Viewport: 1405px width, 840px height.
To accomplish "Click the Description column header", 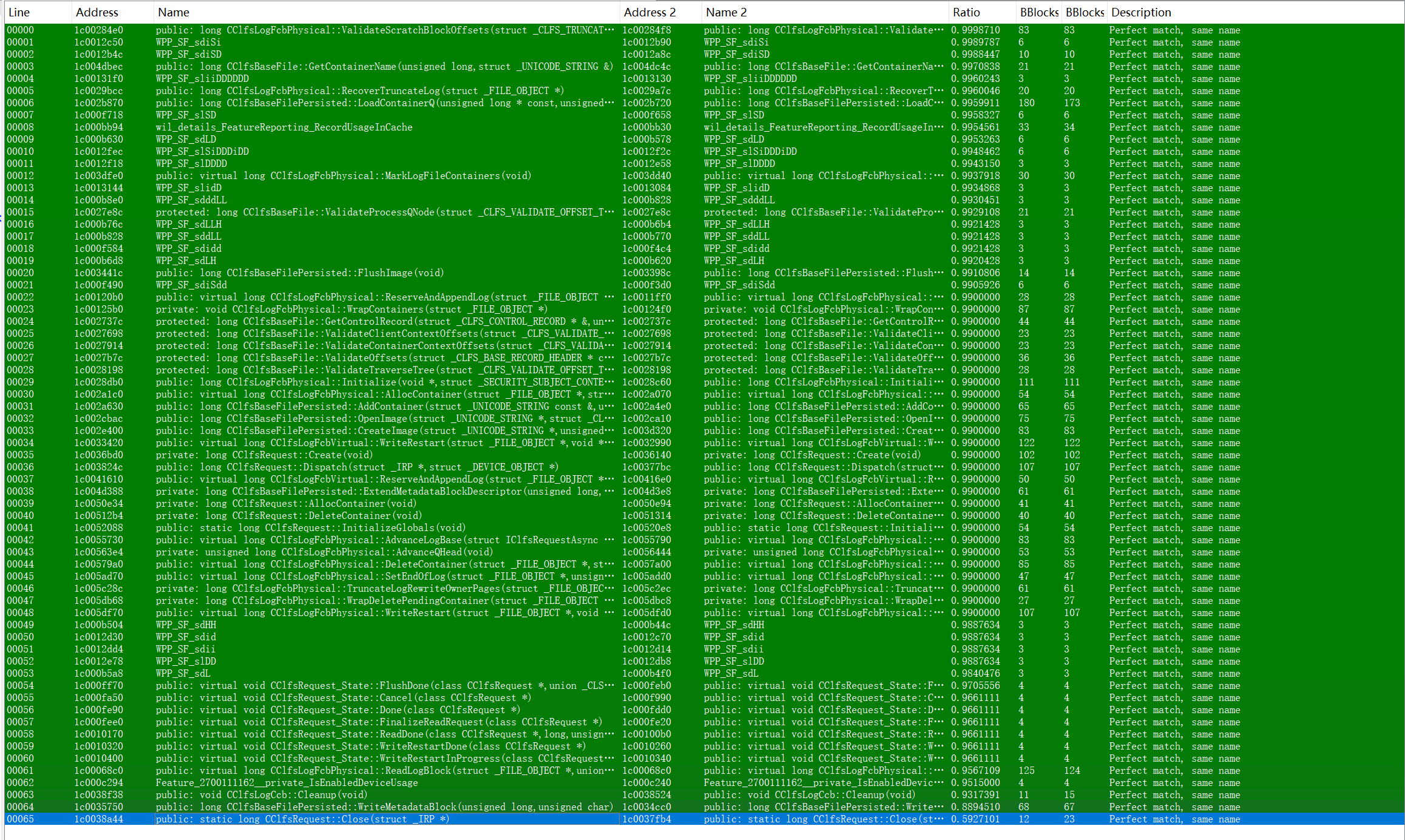I will tap(1141, 12).
